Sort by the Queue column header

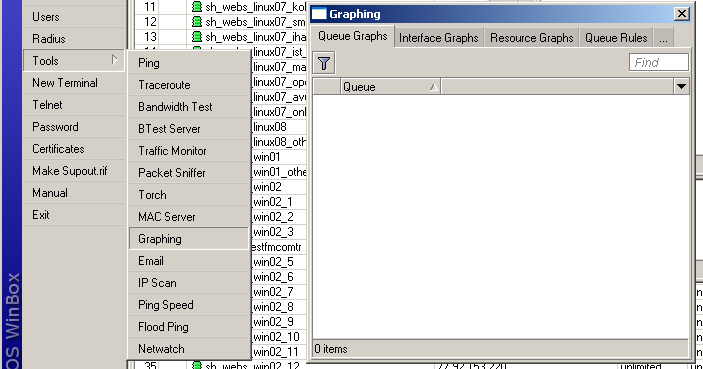click(x=390, y=87)
